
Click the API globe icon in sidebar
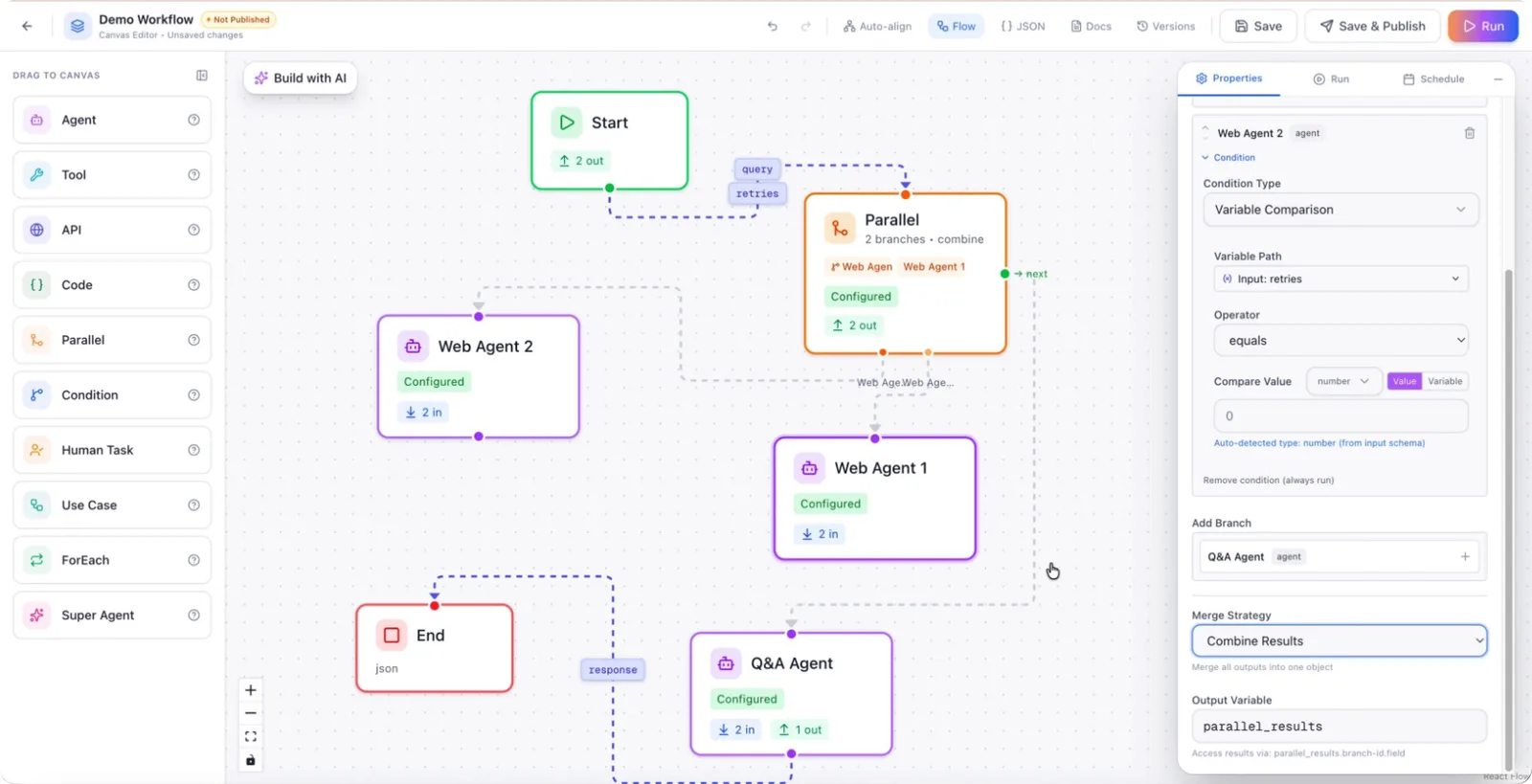(x=36, y=230)
